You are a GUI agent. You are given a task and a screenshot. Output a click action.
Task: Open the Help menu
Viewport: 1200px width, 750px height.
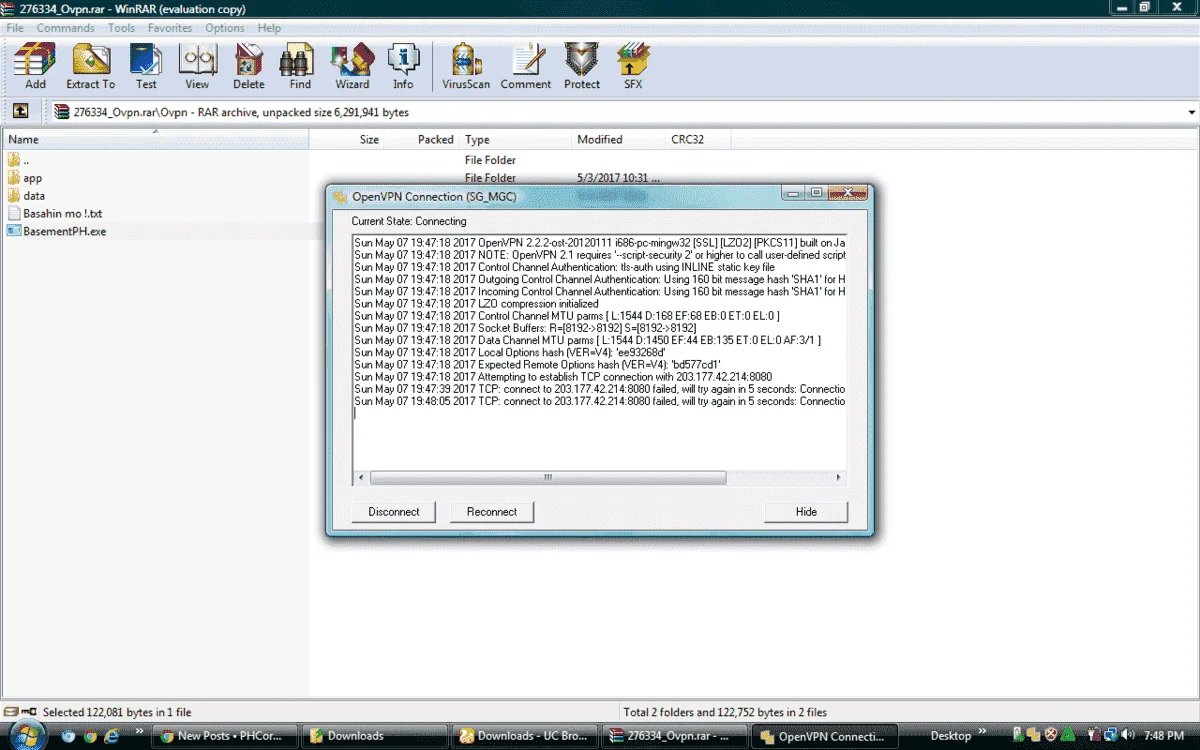[x=269, y=28]
